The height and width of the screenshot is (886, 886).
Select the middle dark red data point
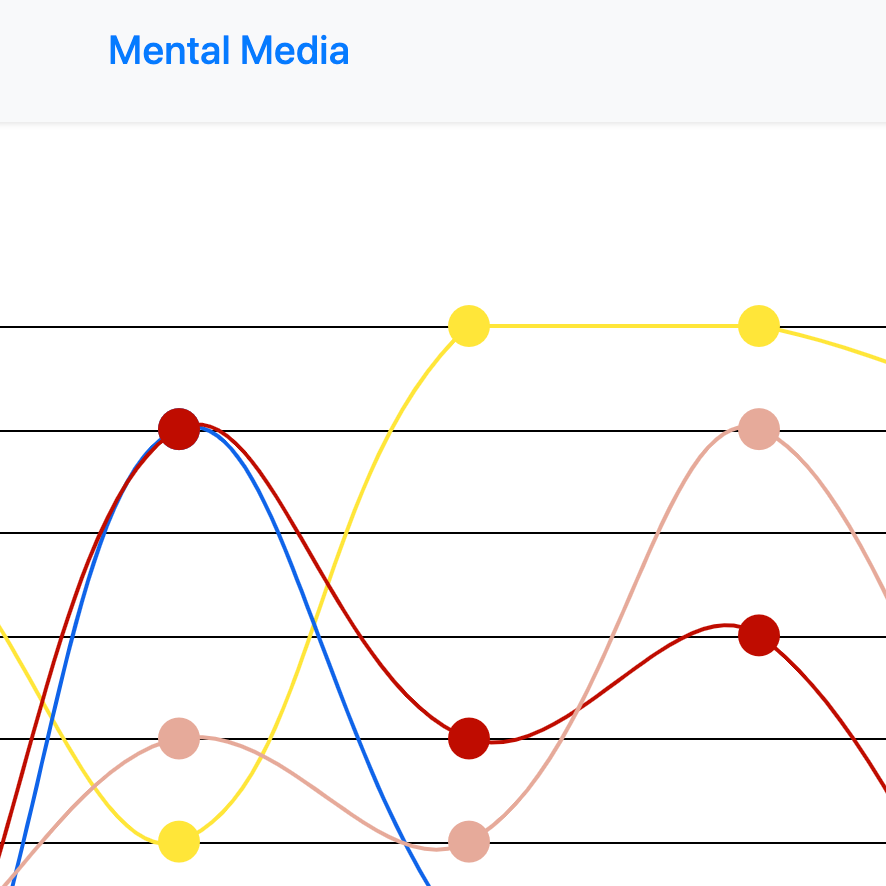pyautogui.click(x=469, y=739)
